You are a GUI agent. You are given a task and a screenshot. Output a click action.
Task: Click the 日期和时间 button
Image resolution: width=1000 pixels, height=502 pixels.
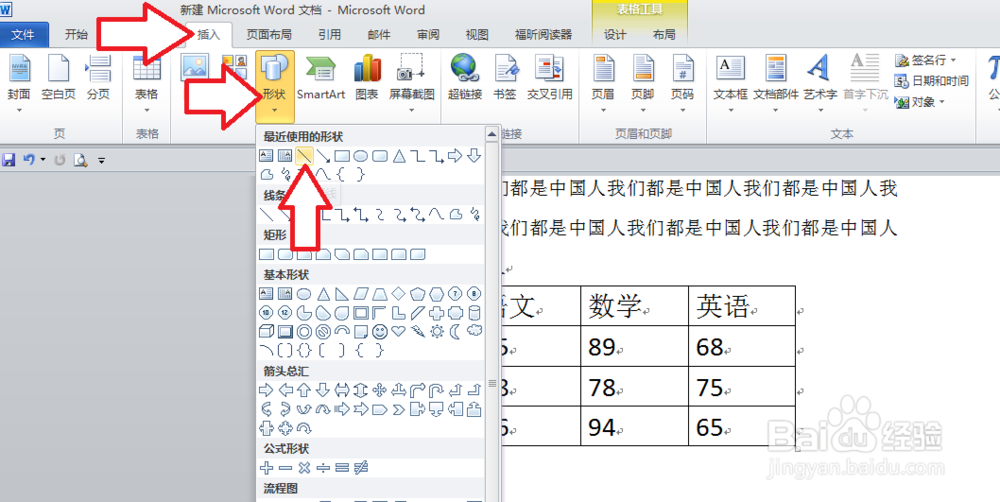[x=932, y=81]
